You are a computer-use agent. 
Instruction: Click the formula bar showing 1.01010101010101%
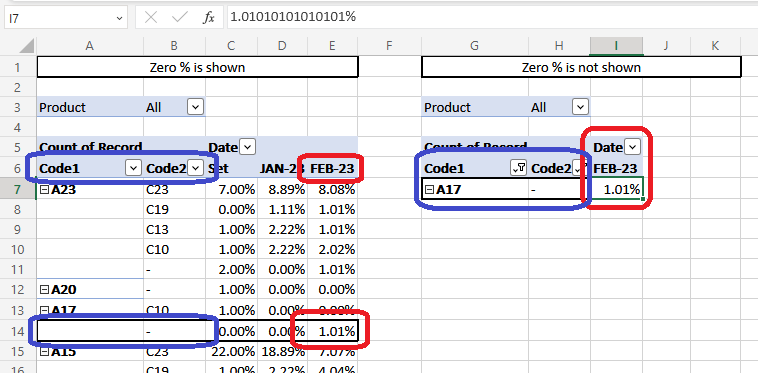tap(492, 17)
